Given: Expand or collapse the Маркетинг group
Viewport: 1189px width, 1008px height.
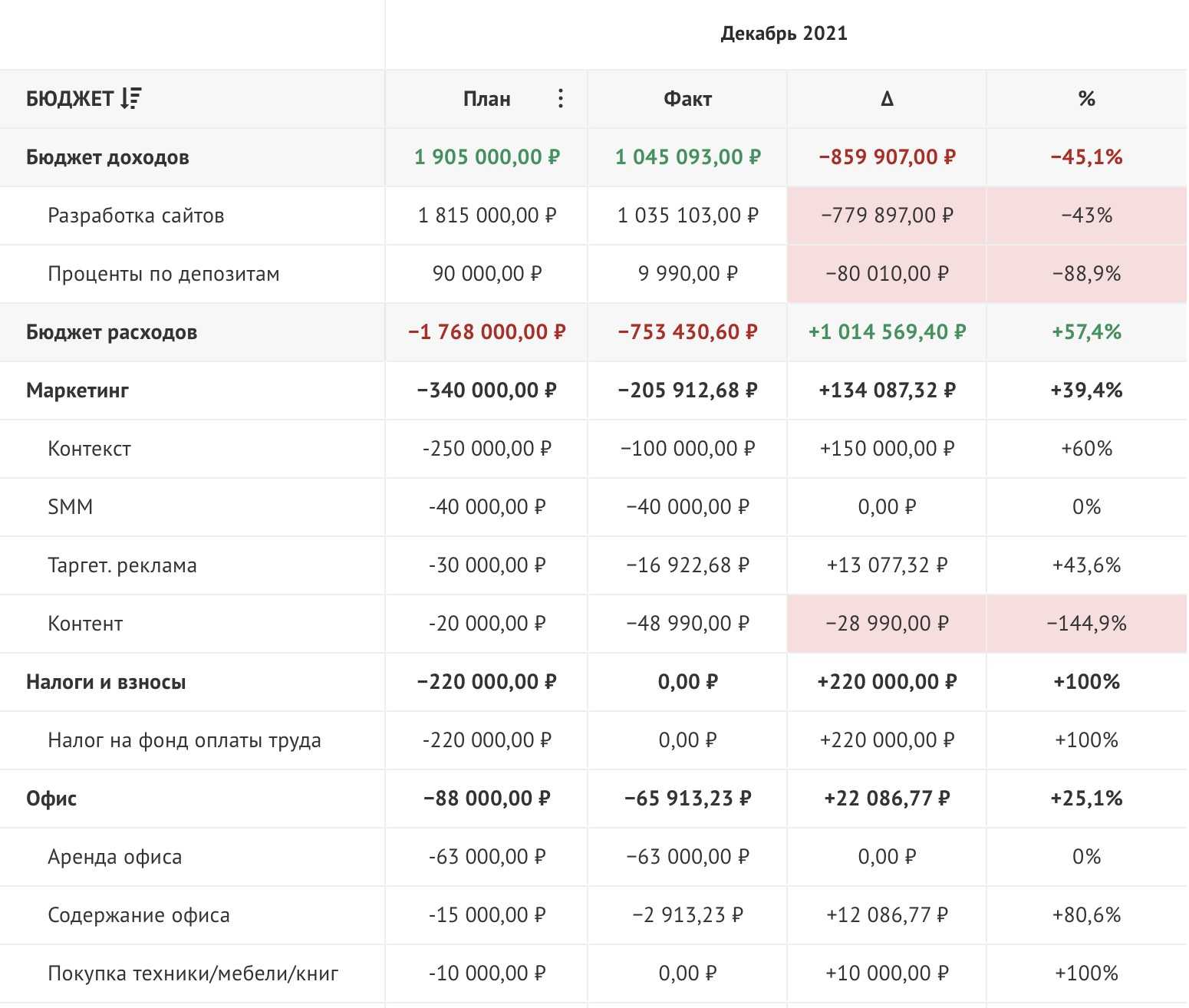Looking at the screenshot, I should pyautogui.click(x=77, y=390).
